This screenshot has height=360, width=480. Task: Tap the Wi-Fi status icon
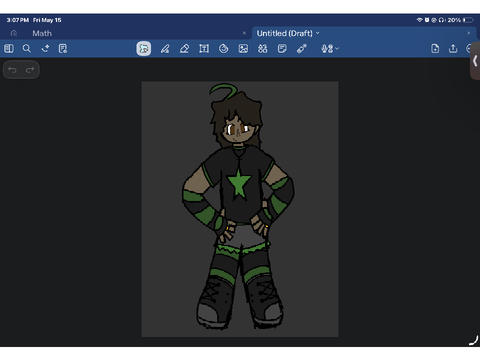tap(420, 20)
